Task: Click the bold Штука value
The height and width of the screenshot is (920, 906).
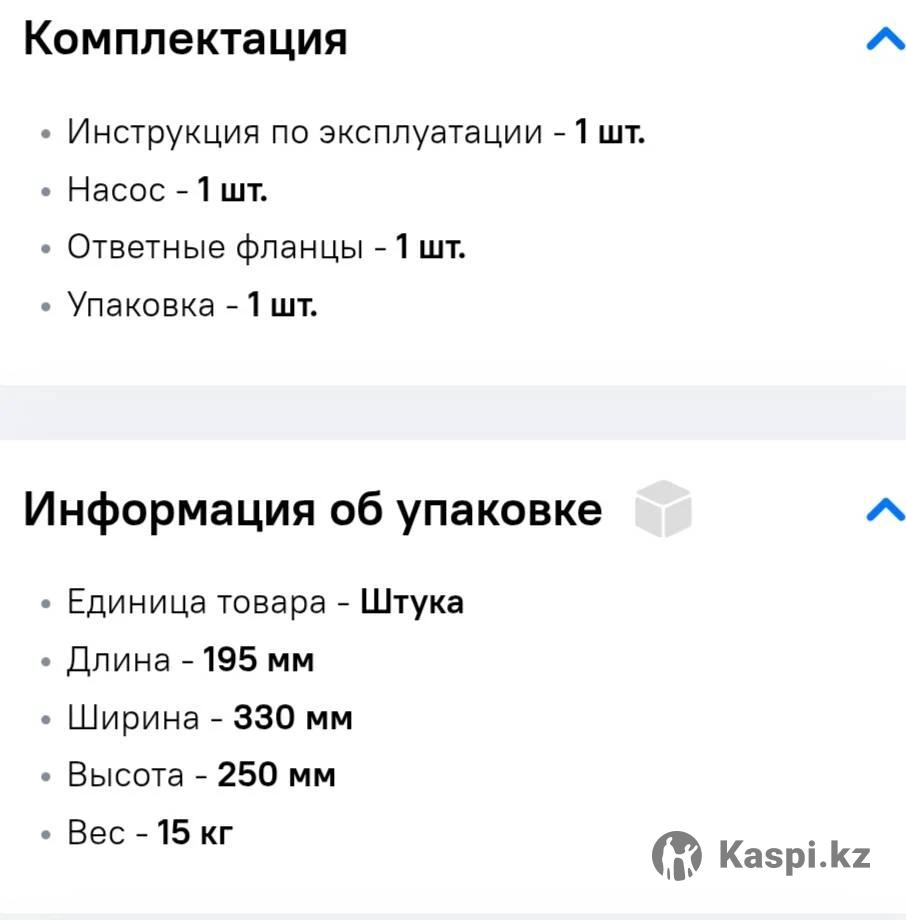Action: click(x=412, y=603)
